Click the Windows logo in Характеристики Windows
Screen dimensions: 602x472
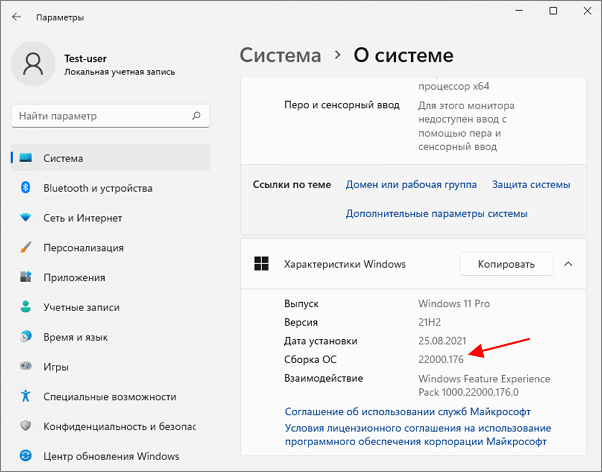click(261, 264)
